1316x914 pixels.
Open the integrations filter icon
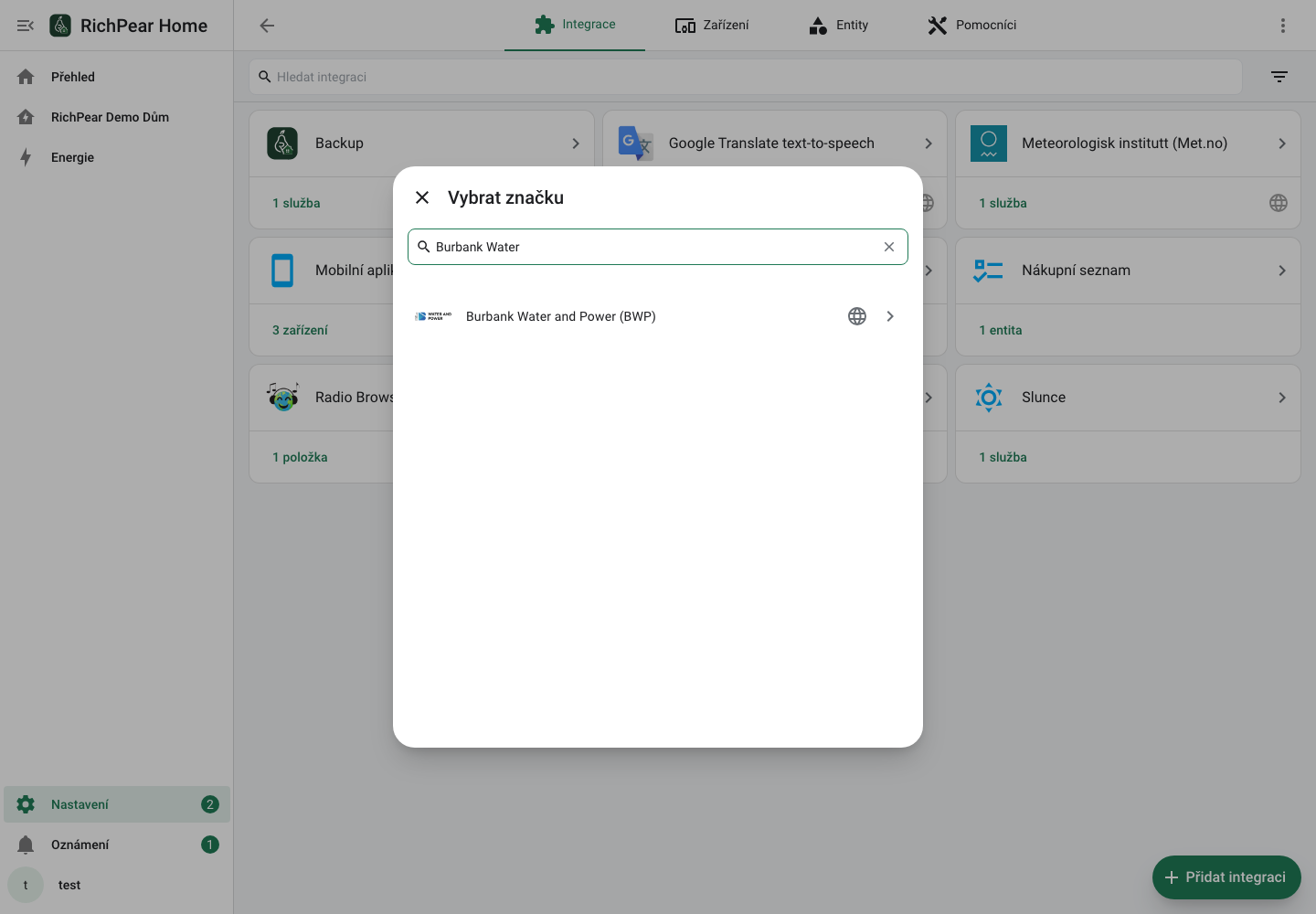pyautogui.click(x=1279, y=77)
